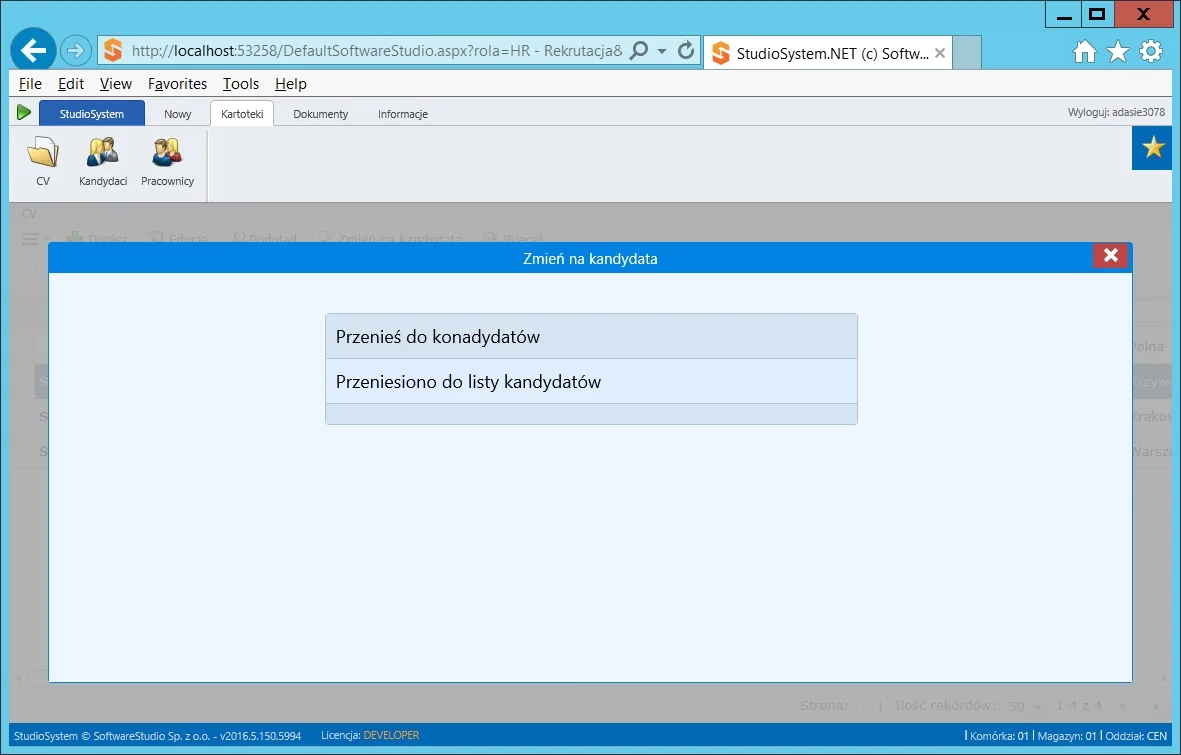Click the StudioSystem copyright version text
This screenshot has height=755, width=1181.
tap(157, 735)
